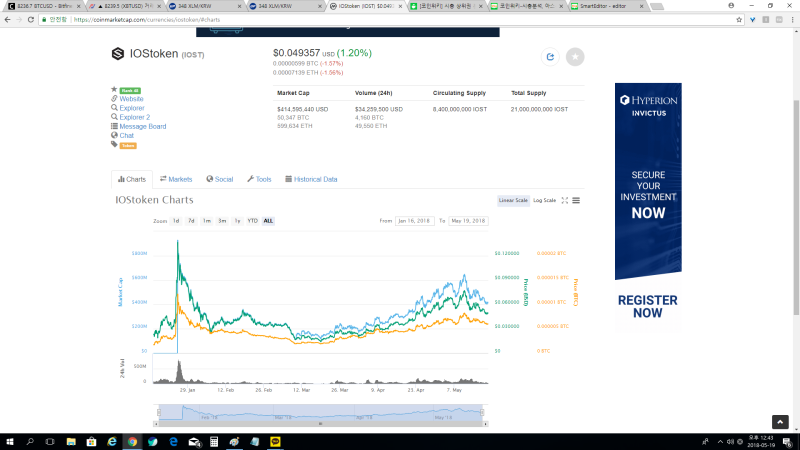Open KakaoTalk from the taskbar

coord(275,442)
